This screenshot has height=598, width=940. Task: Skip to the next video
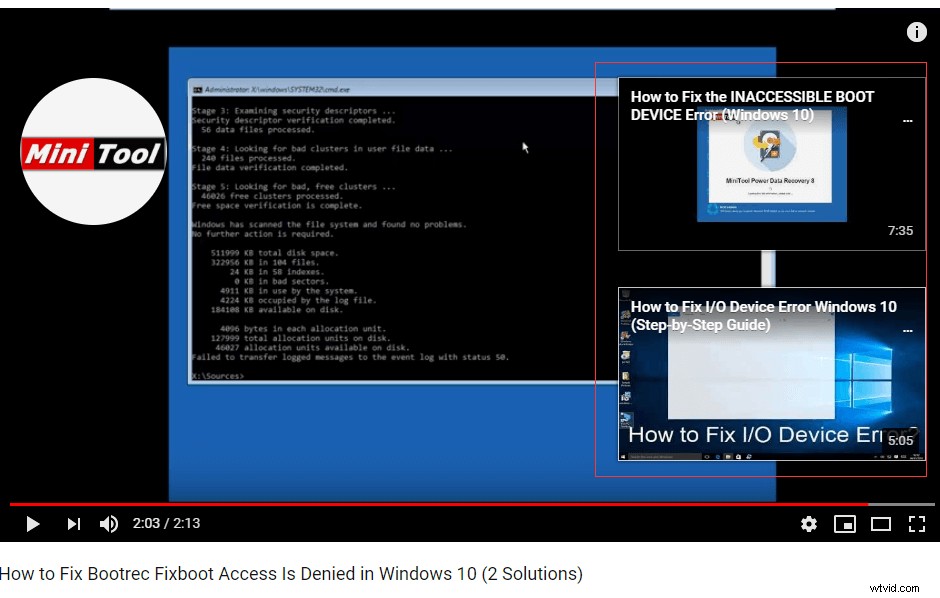click(x=73, y=524)
